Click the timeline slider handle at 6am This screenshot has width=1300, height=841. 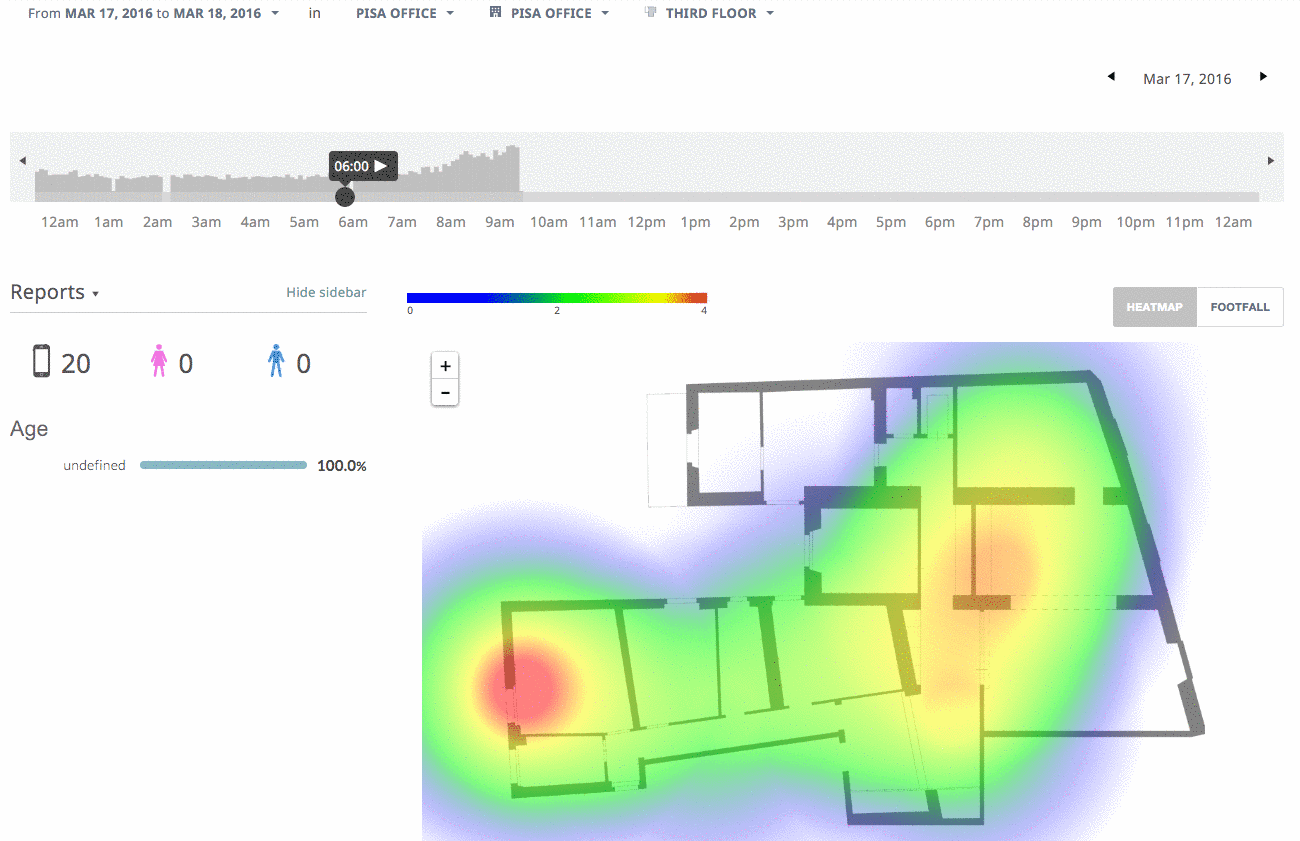pyautogui.click(x=345, y=196)
